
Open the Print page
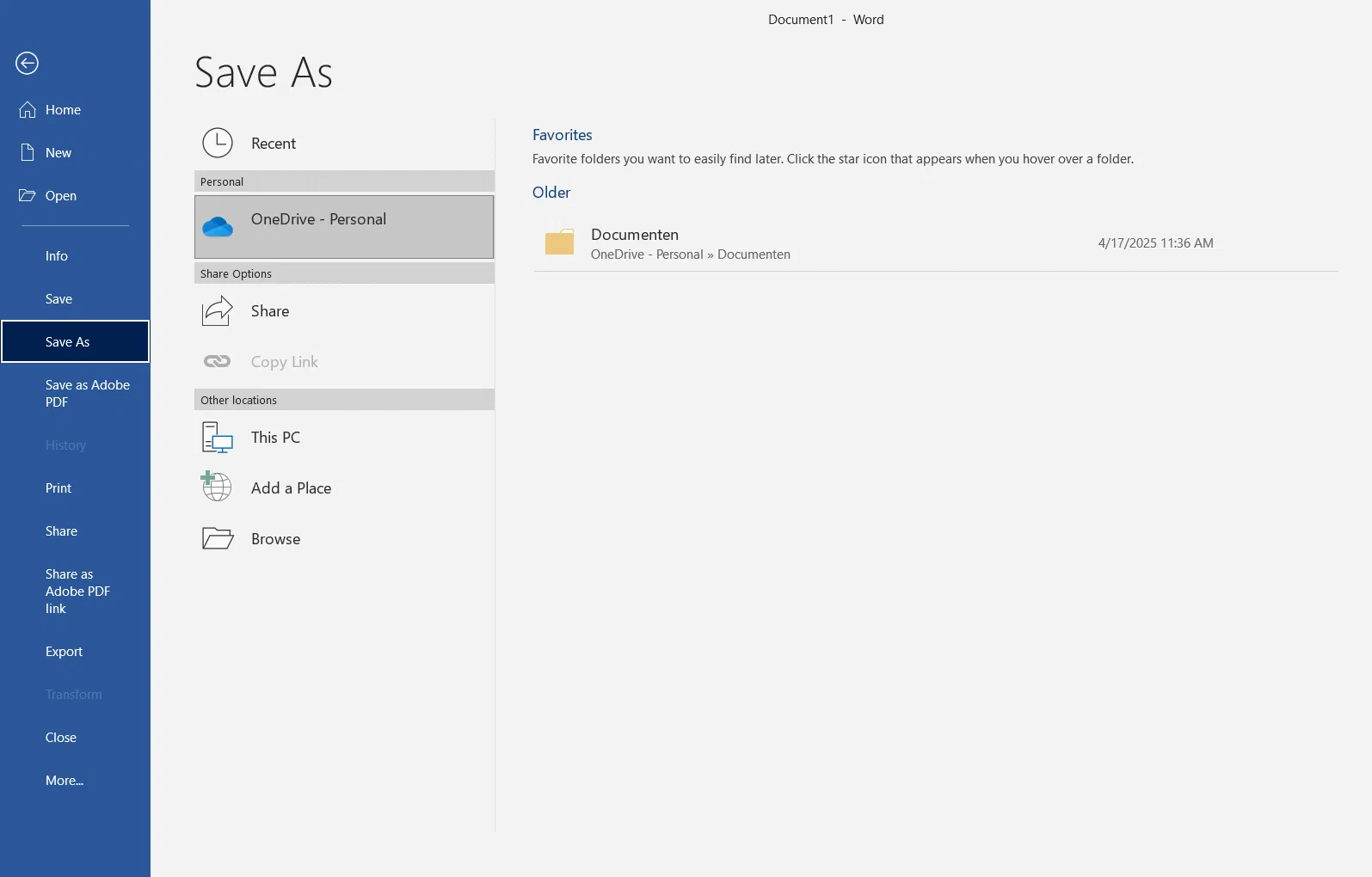(75, 488)
